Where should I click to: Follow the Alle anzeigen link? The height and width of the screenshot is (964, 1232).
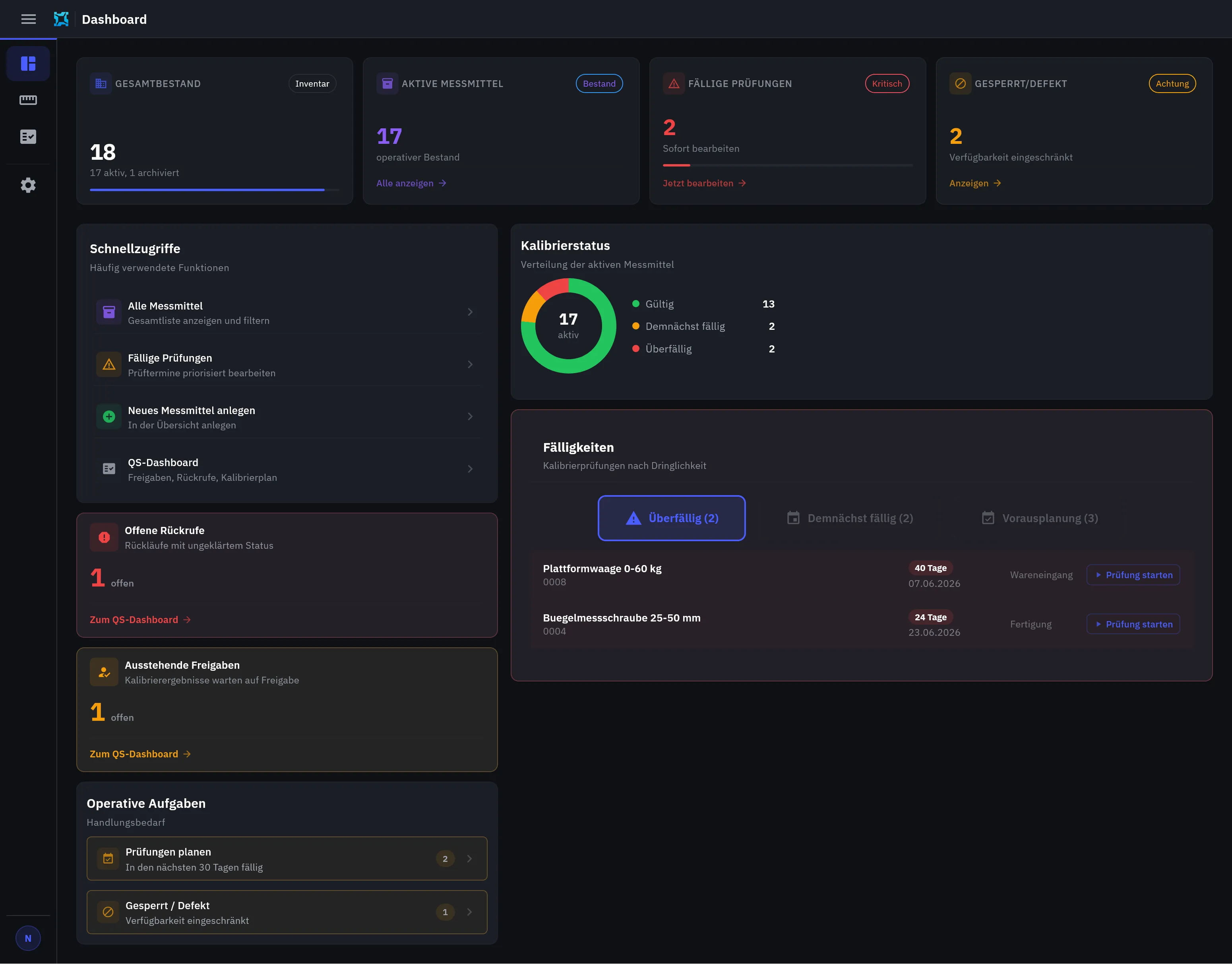pos(411,184)
